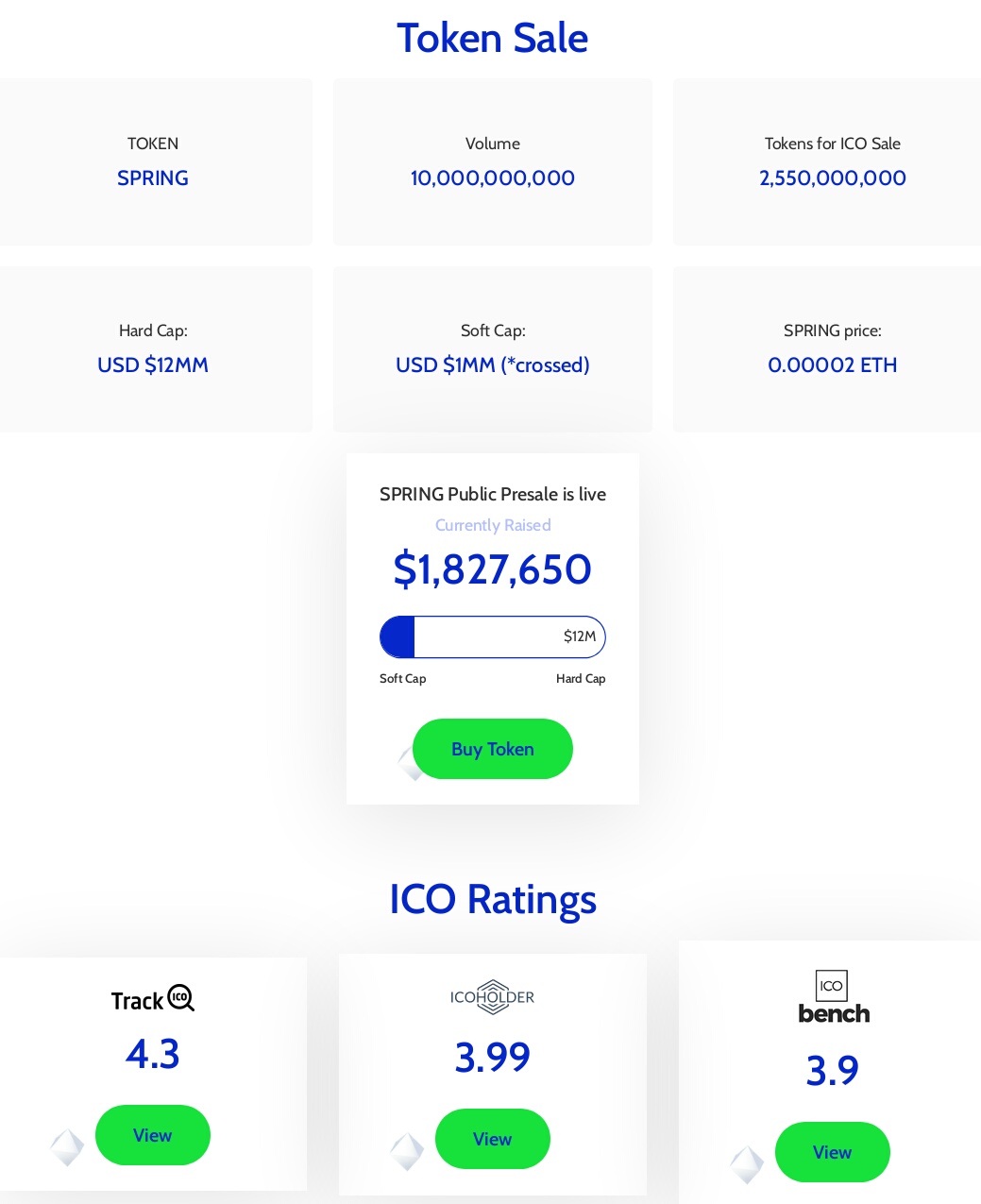Click the SPRING token name card

(153, 162)
